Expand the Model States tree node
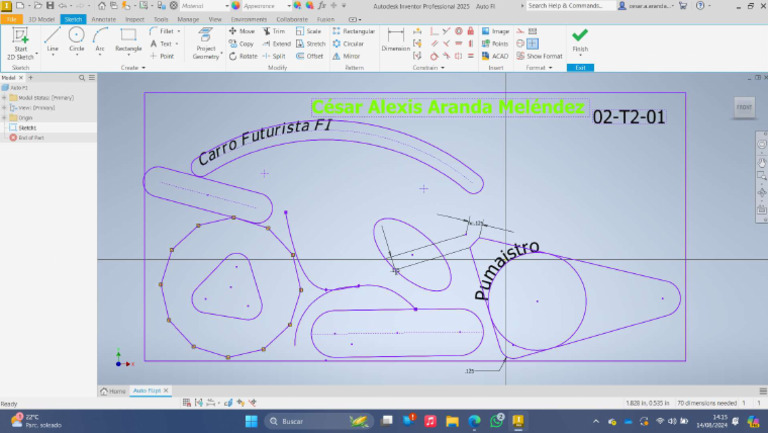 tap(4, 97)
